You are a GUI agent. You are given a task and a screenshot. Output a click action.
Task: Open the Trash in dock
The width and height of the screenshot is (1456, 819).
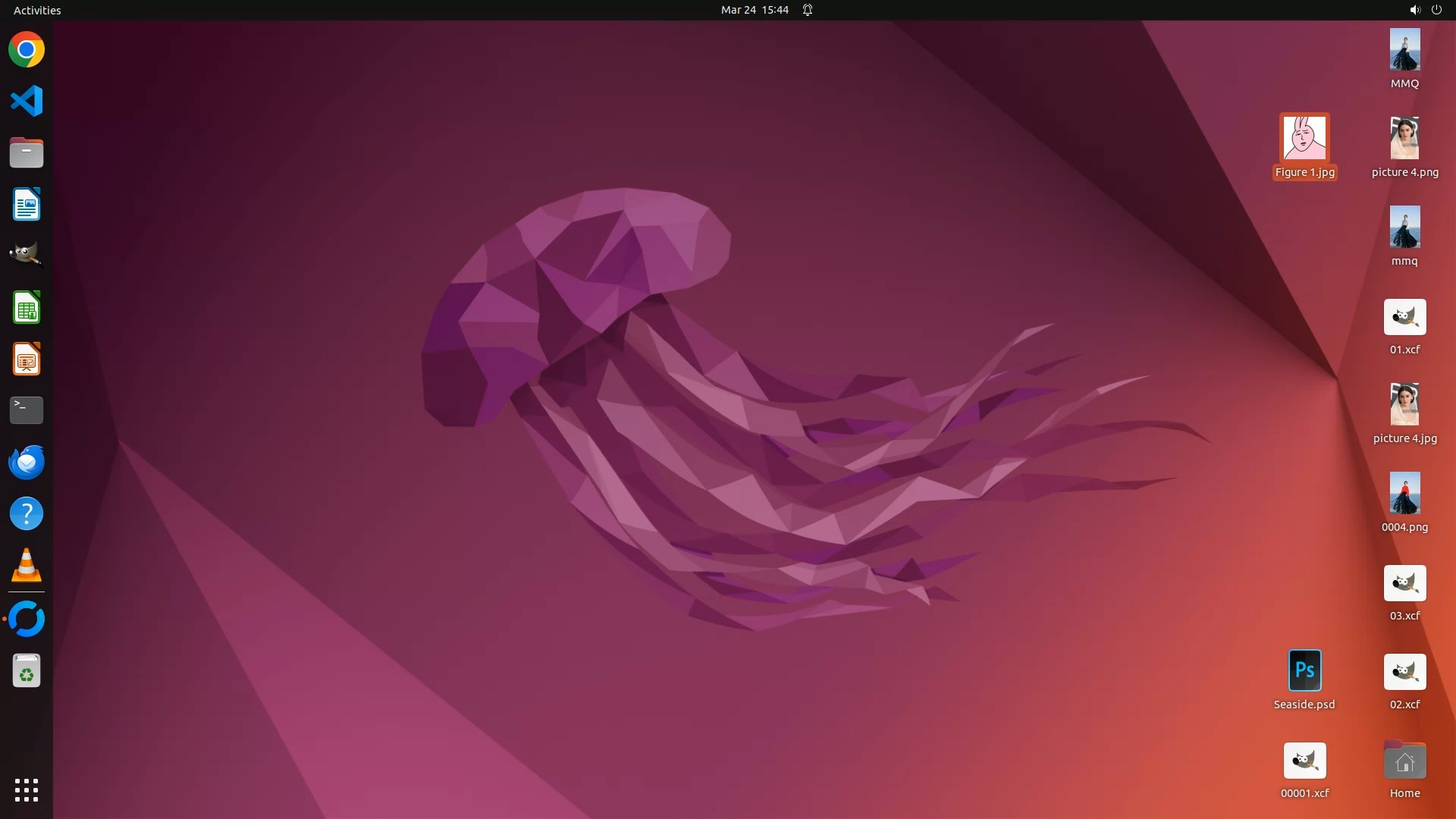[x=27, y=671]
